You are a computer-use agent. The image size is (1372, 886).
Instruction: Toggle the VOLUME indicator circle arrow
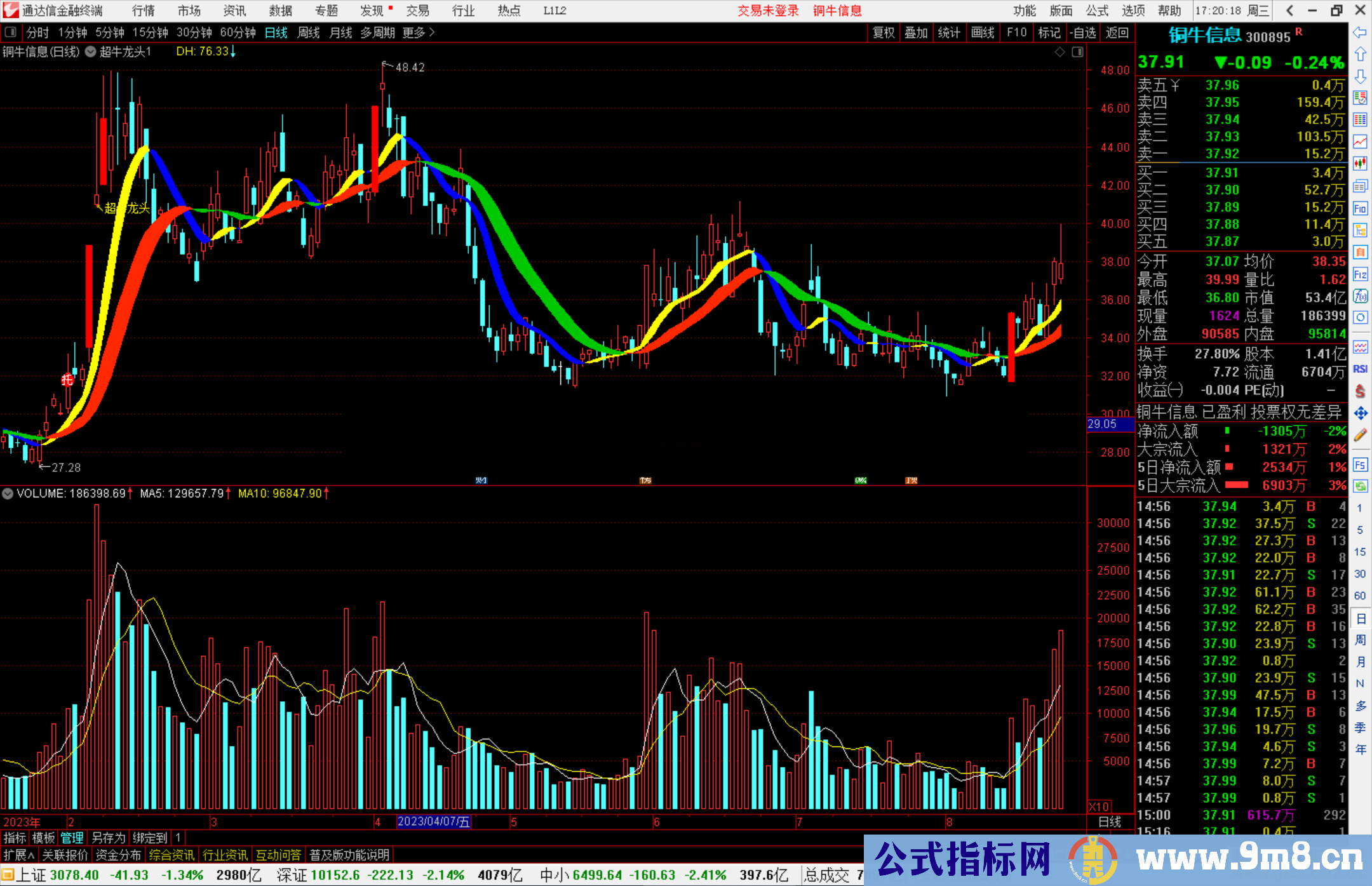[x=8, y=493]
